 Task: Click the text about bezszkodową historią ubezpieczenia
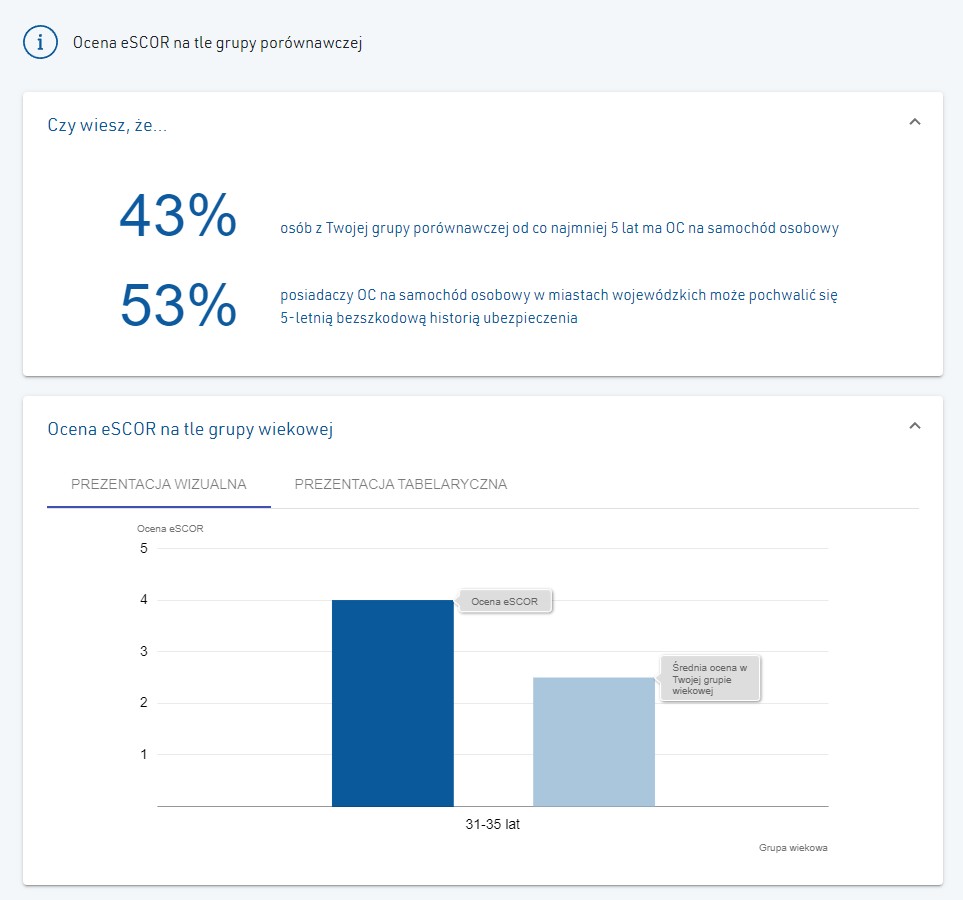point(559,306)
